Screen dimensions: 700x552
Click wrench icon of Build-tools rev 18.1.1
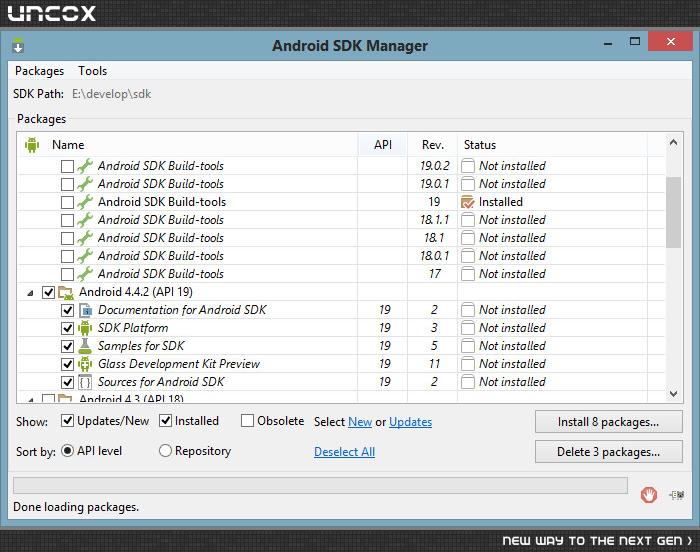point(85,220)
